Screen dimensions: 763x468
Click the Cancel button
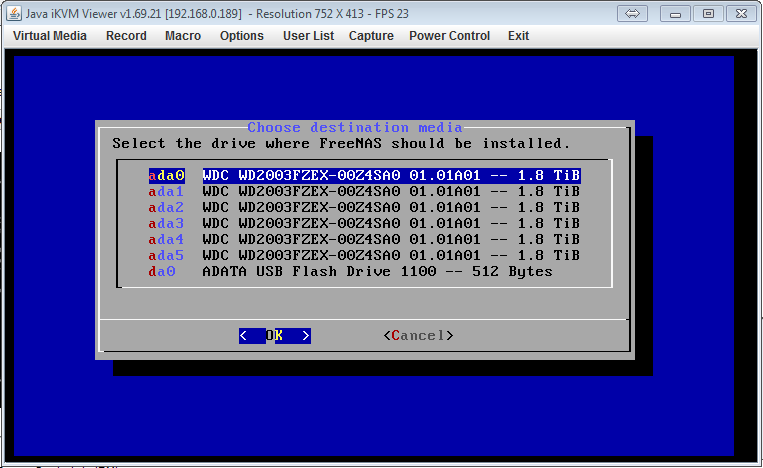pos(418,336)
